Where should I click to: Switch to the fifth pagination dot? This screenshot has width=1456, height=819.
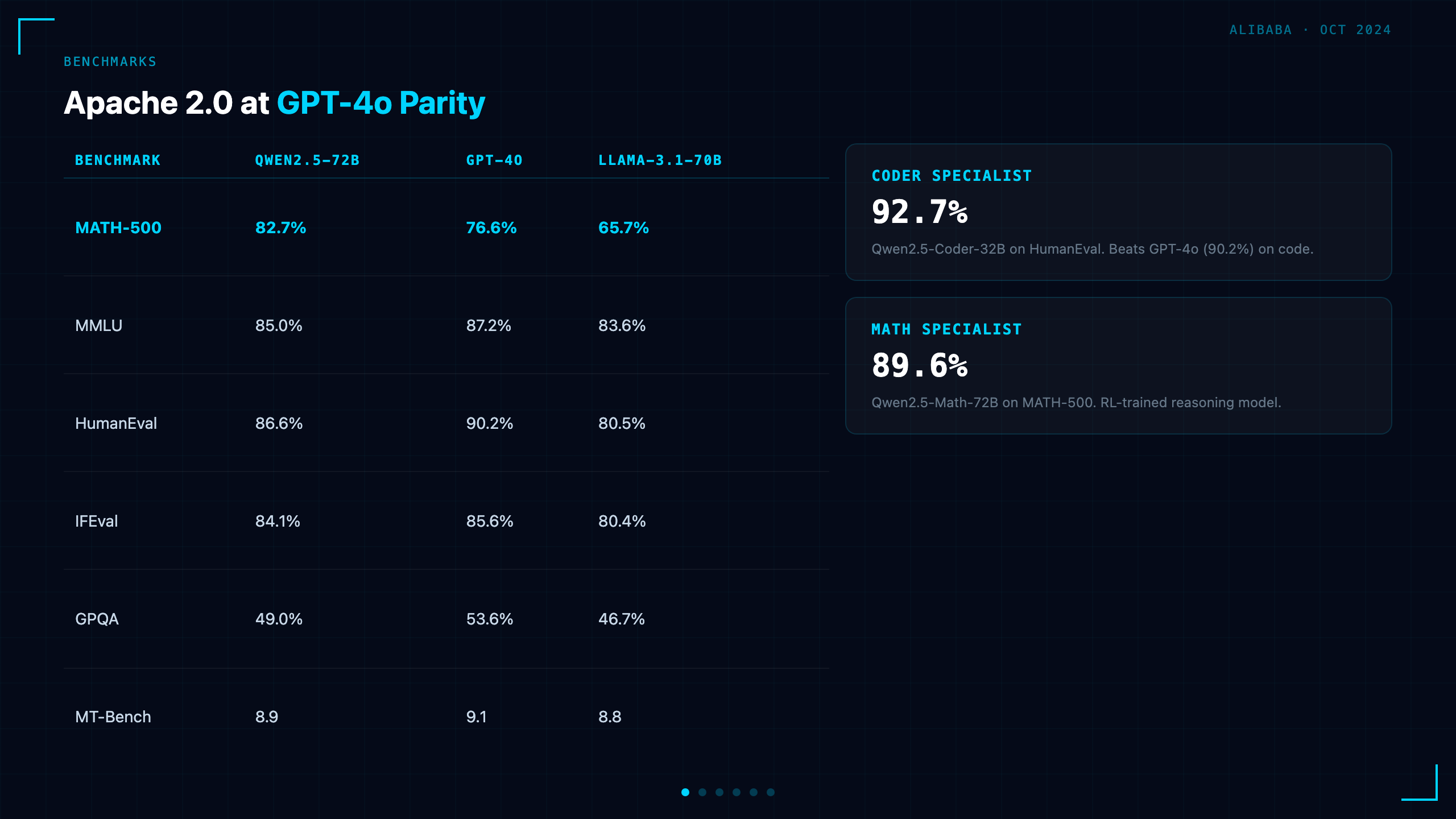754,792
